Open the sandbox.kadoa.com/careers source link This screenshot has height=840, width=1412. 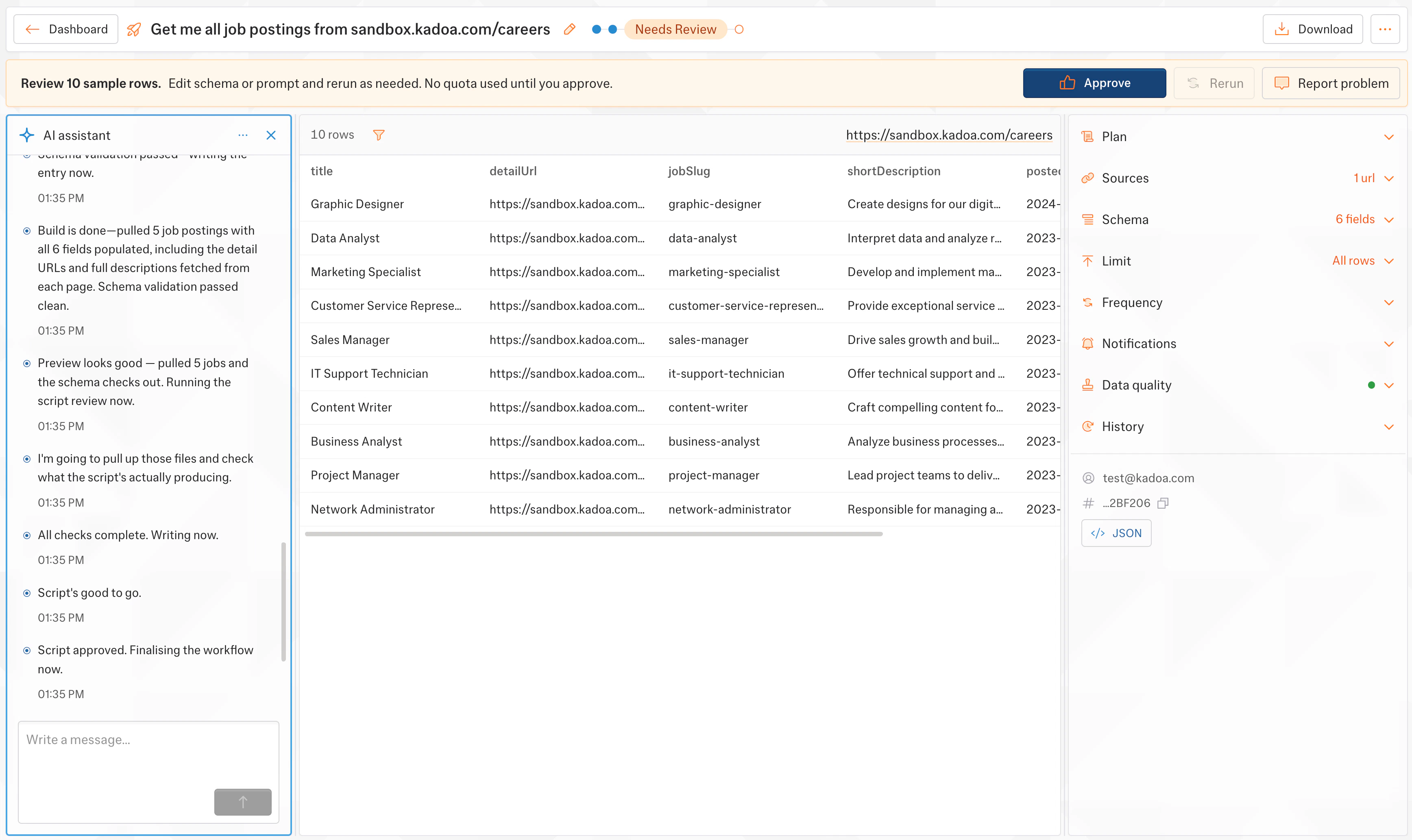949,135
